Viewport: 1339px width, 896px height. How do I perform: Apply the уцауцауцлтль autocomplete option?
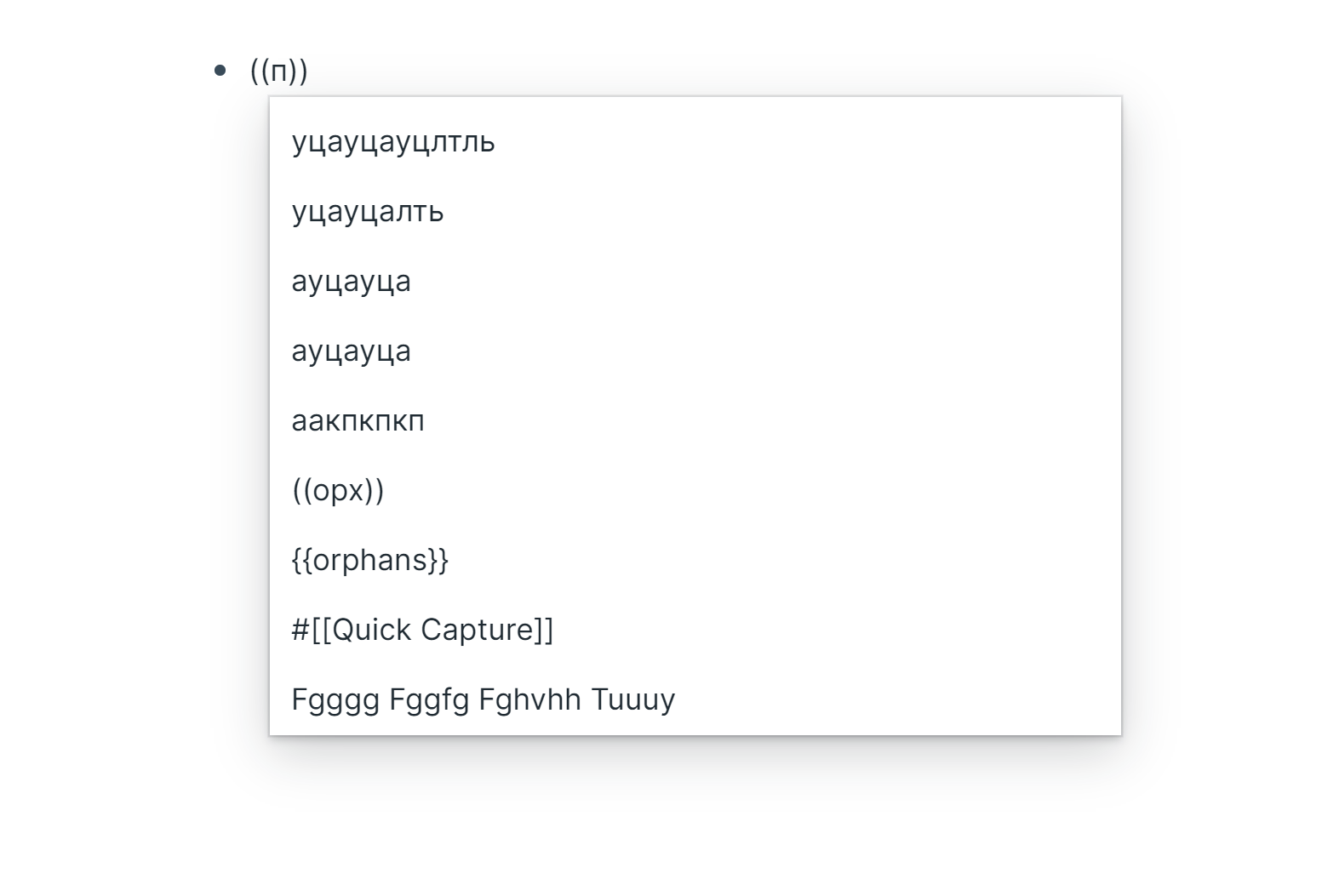(394, 142)
